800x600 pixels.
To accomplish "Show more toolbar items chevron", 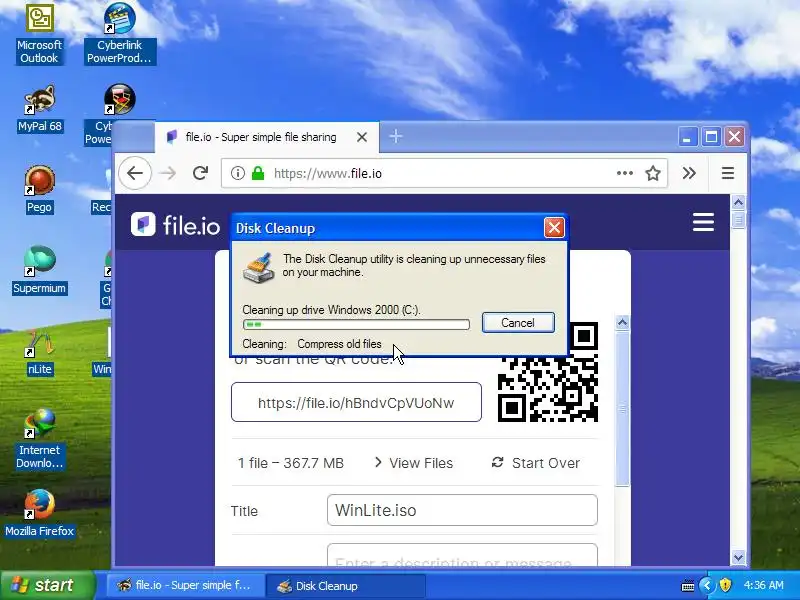I will (689, 173).
